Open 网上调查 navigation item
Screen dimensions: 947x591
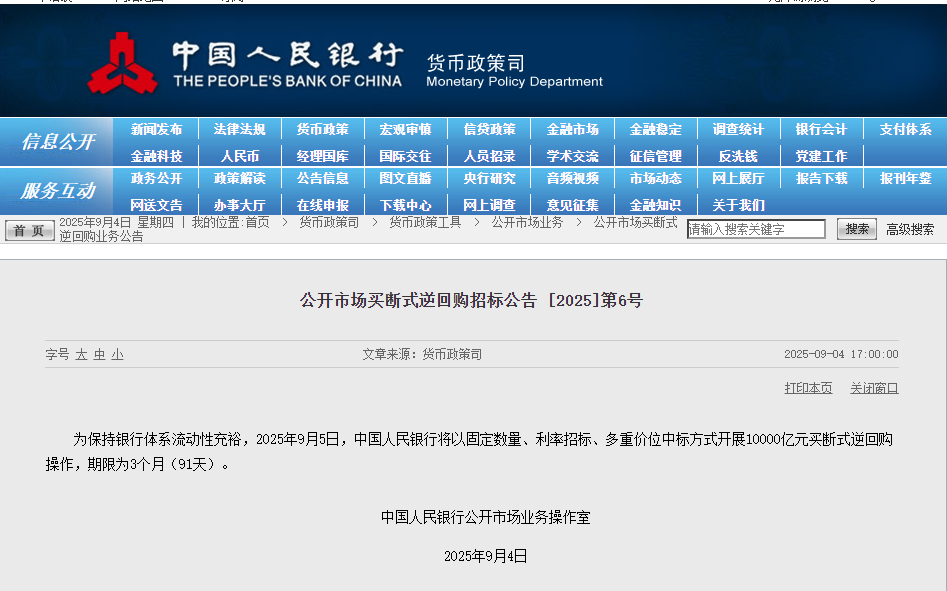(x=489, y=205)
